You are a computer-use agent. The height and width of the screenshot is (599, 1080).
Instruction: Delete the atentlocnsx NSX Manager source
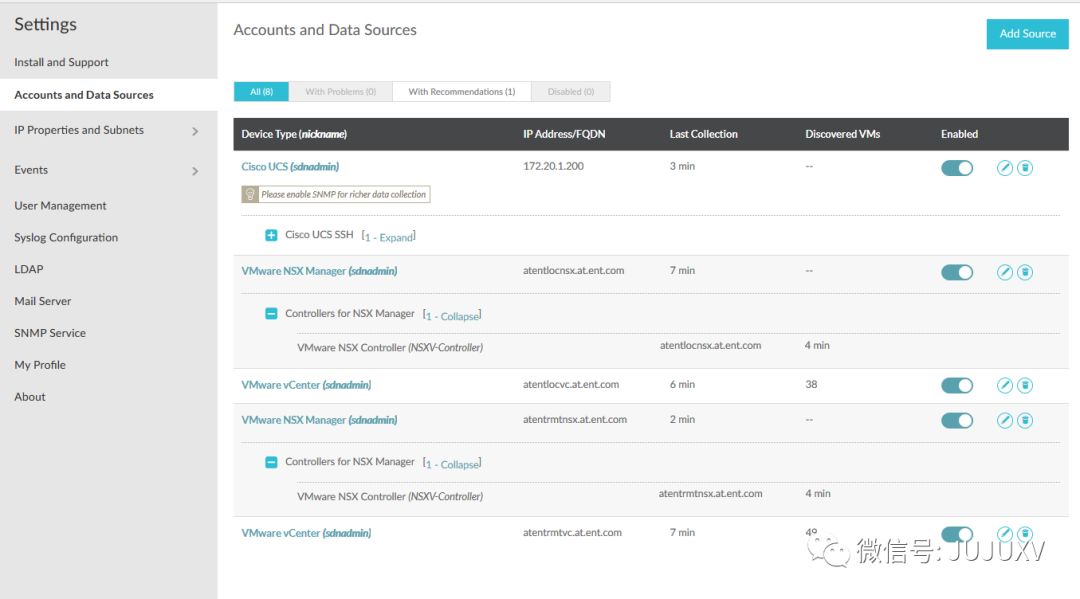(x=1025, y=272)
